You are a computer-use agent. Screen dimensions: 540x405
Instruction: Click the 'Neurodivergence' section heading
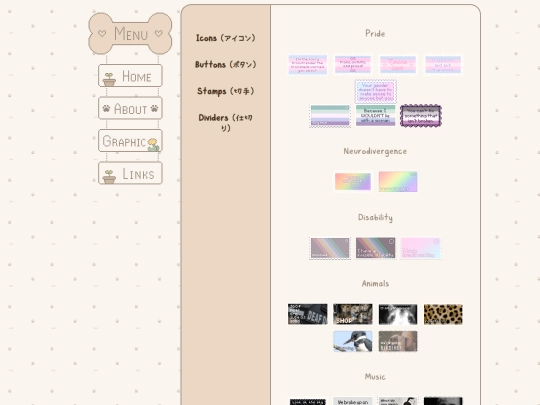pyautogui.click(x=375, y=151)
